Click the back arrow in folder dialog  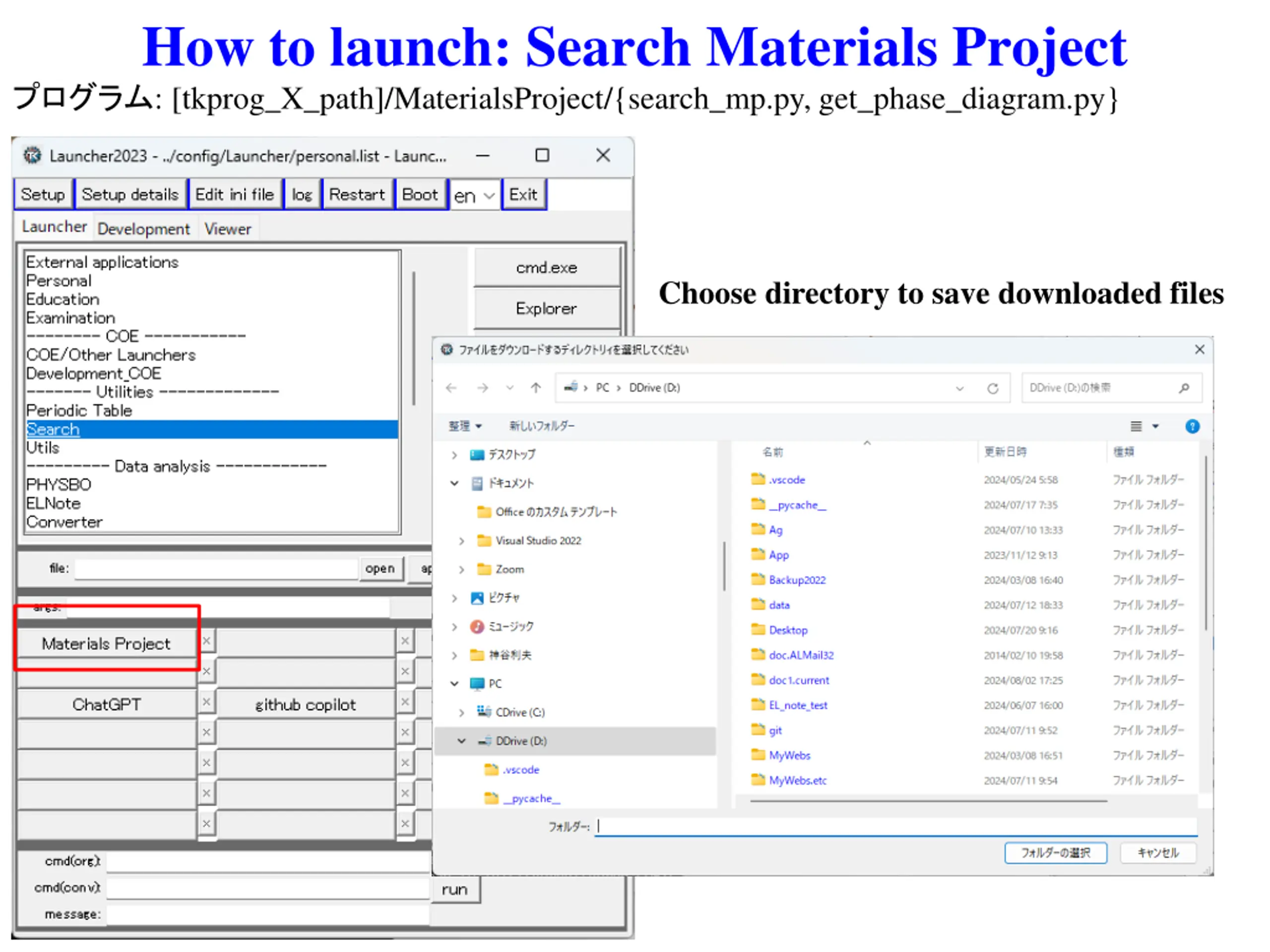coord(452,388)
